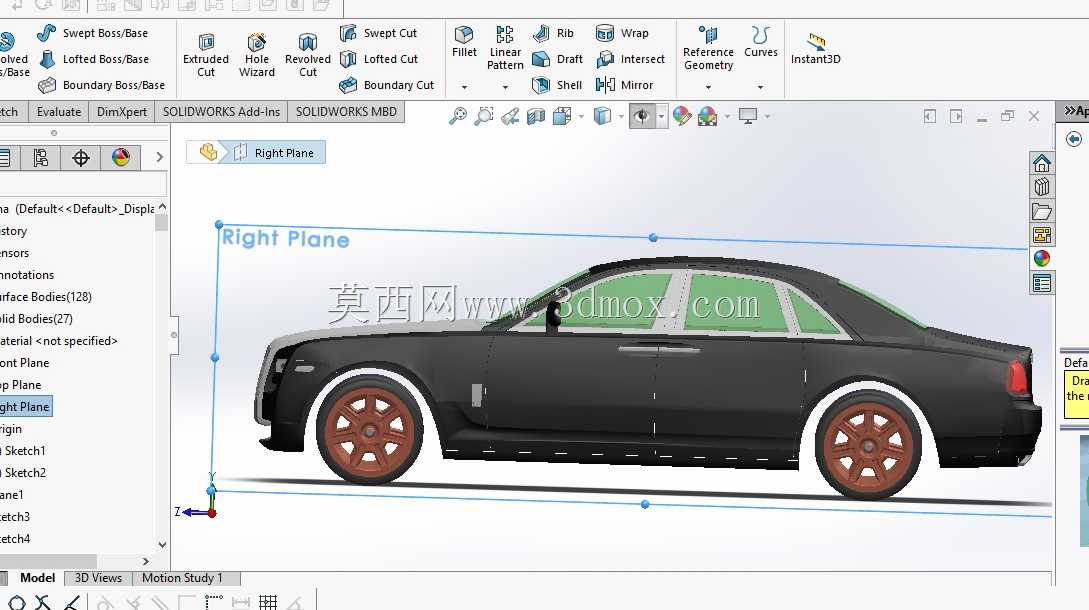The height and width of the screenshot is (610, 1089).
Task: Select the Swept Cut tool
Action: pyautogui.click(x=379, y=33)
